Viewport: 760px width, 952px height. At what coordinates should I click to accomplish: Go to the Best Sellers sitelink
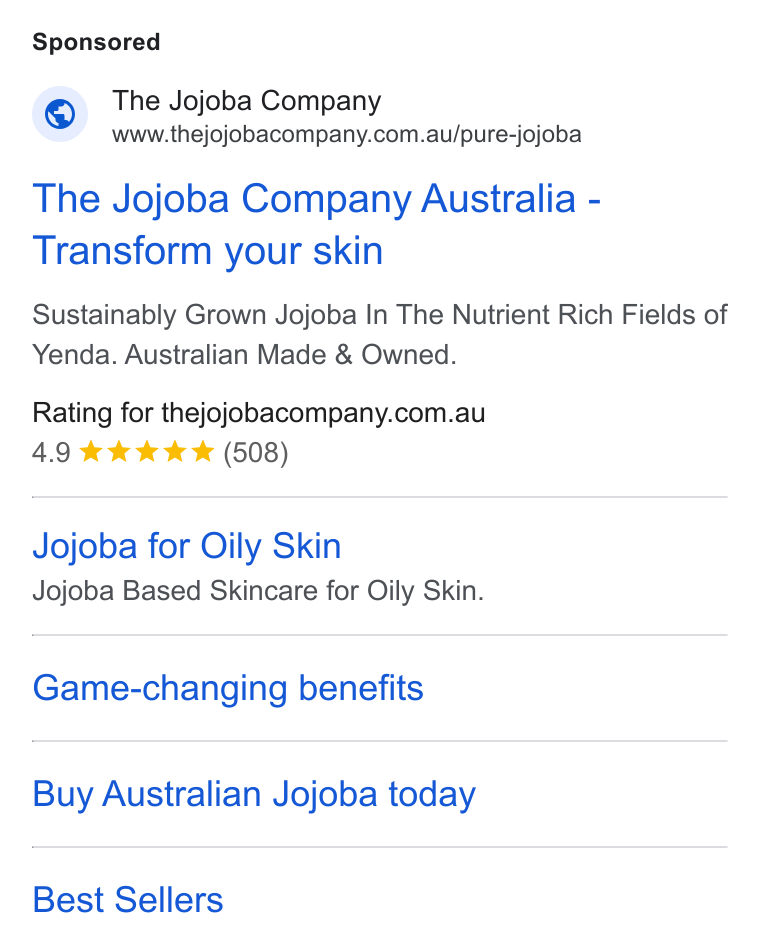(x=127, y=900)
